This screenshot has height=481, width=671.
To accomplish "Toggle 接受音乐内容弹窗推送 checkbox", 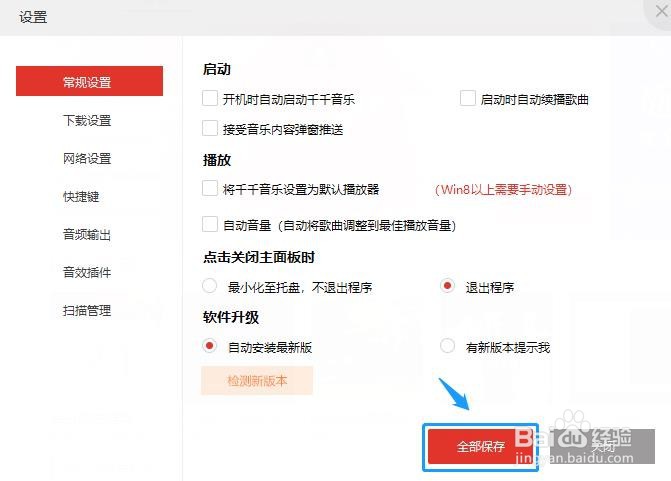I will point(210,128).
